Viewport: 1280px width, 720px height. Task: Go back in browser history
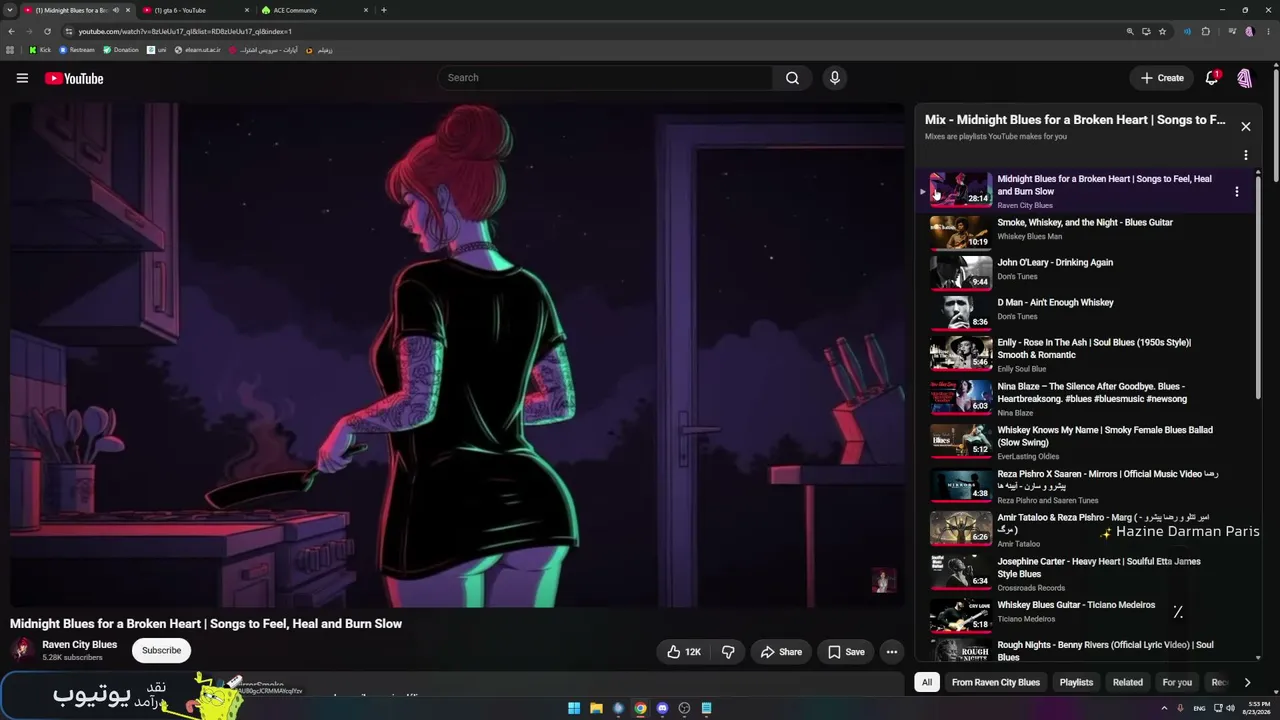click(x=11, y=31)
